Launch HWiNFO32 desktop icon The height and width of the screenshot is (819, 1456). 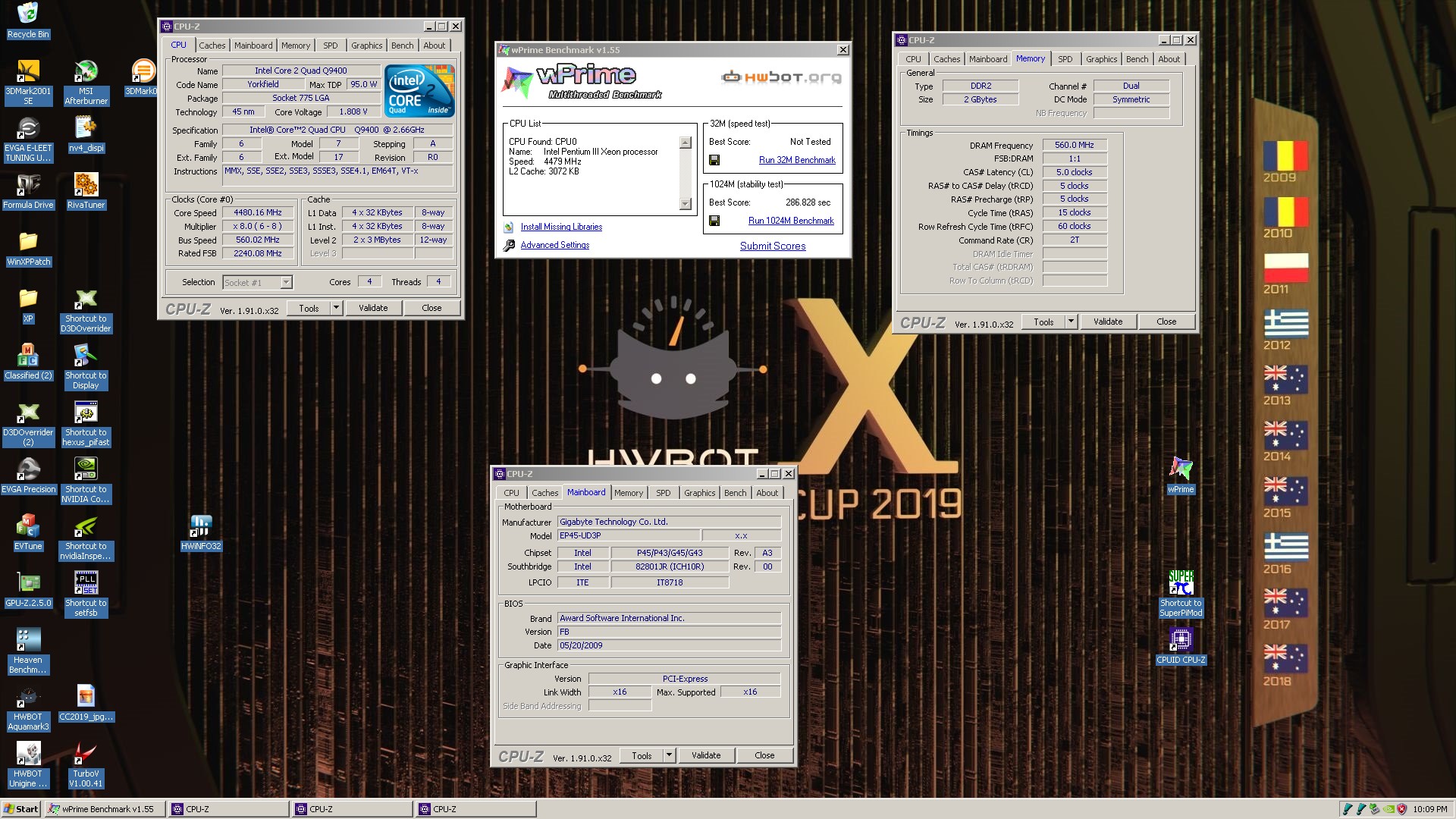(201, 532)
